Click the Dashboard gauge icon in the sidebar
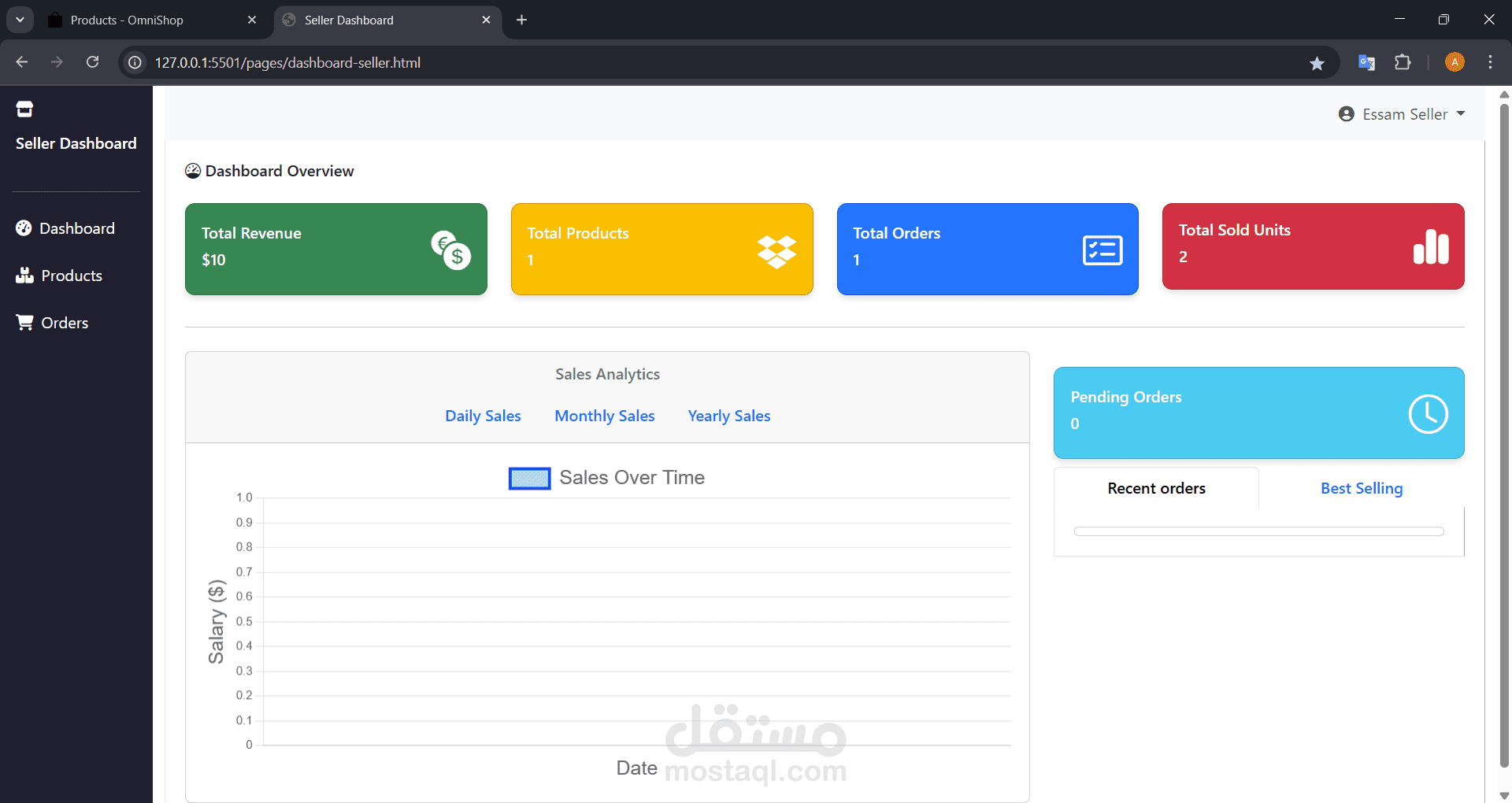 [x=24, y=228]
